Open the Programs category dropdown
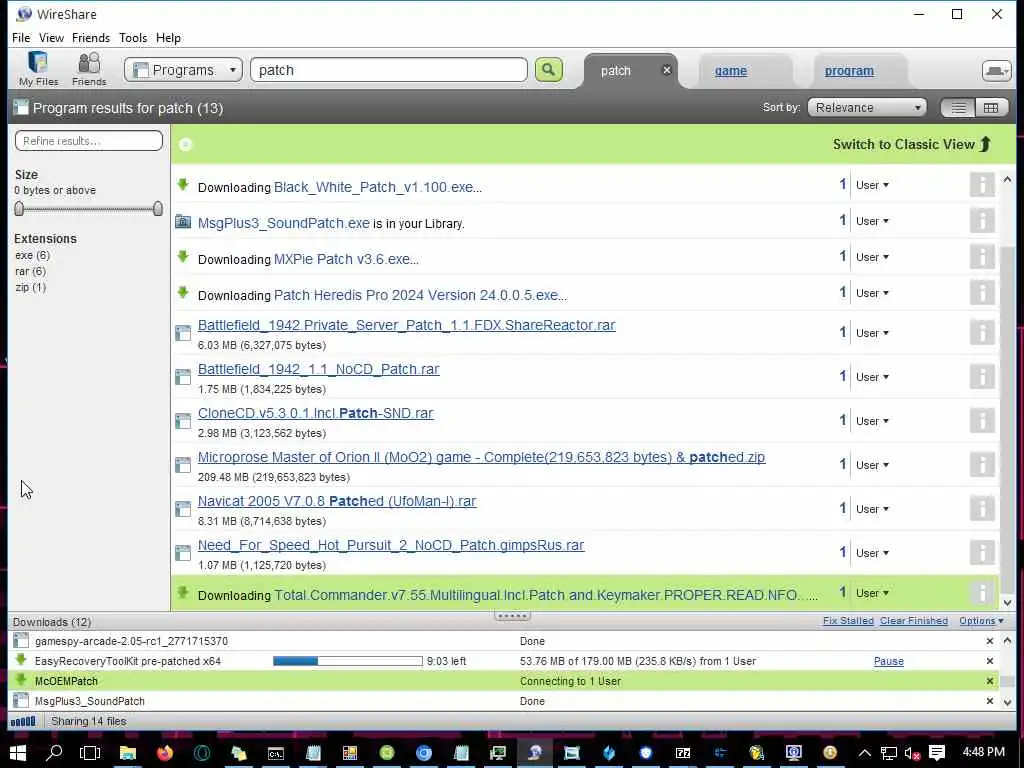 tap(184, 70)
